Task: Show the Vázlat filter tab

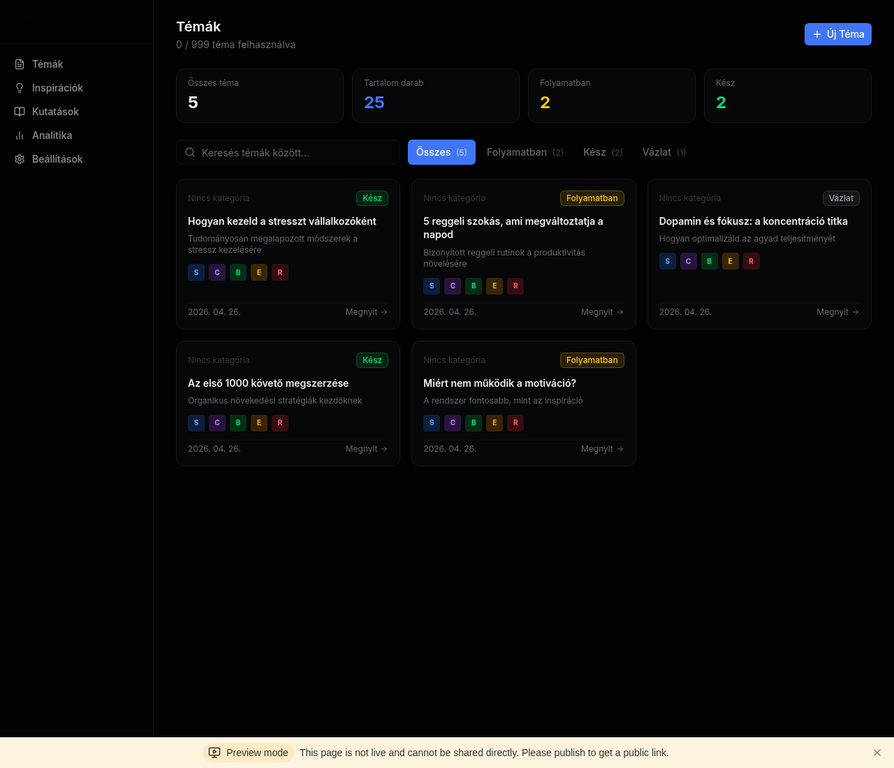Action: point(663,152)
